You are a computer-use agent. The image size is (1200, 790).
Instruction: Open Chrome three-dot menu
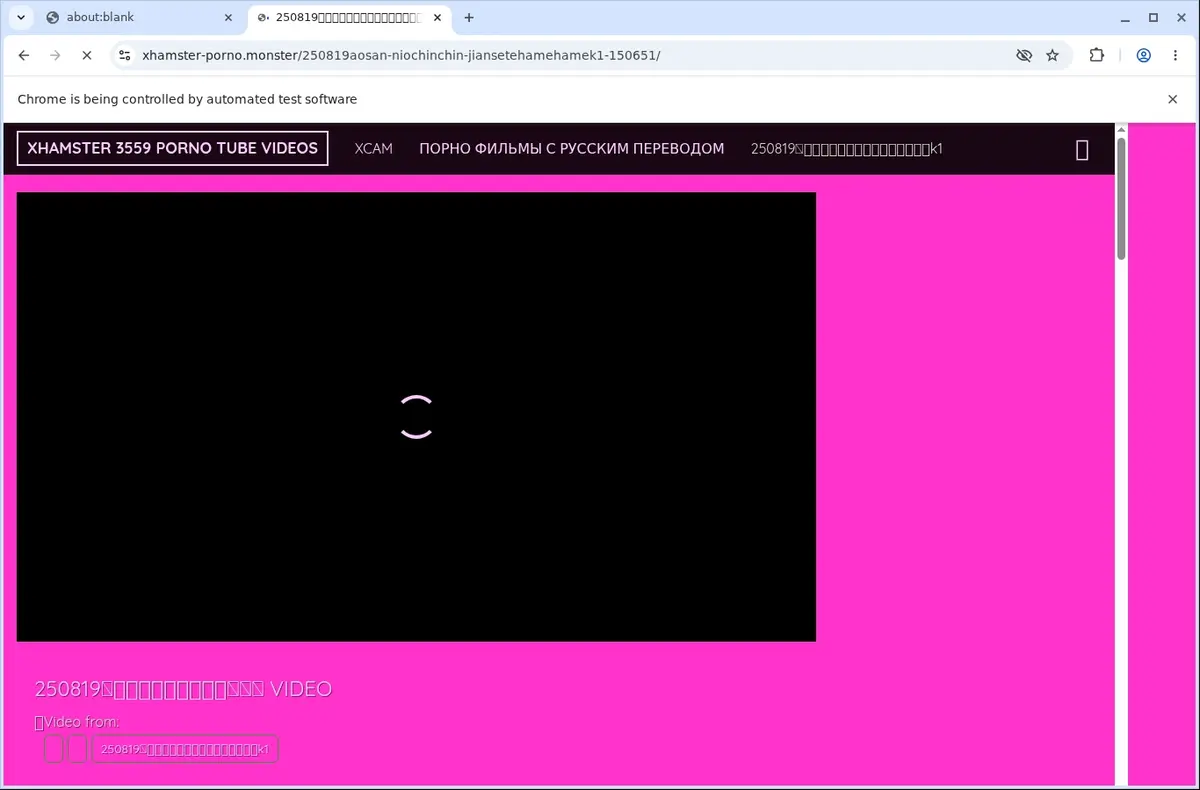tap(1175, 56)
